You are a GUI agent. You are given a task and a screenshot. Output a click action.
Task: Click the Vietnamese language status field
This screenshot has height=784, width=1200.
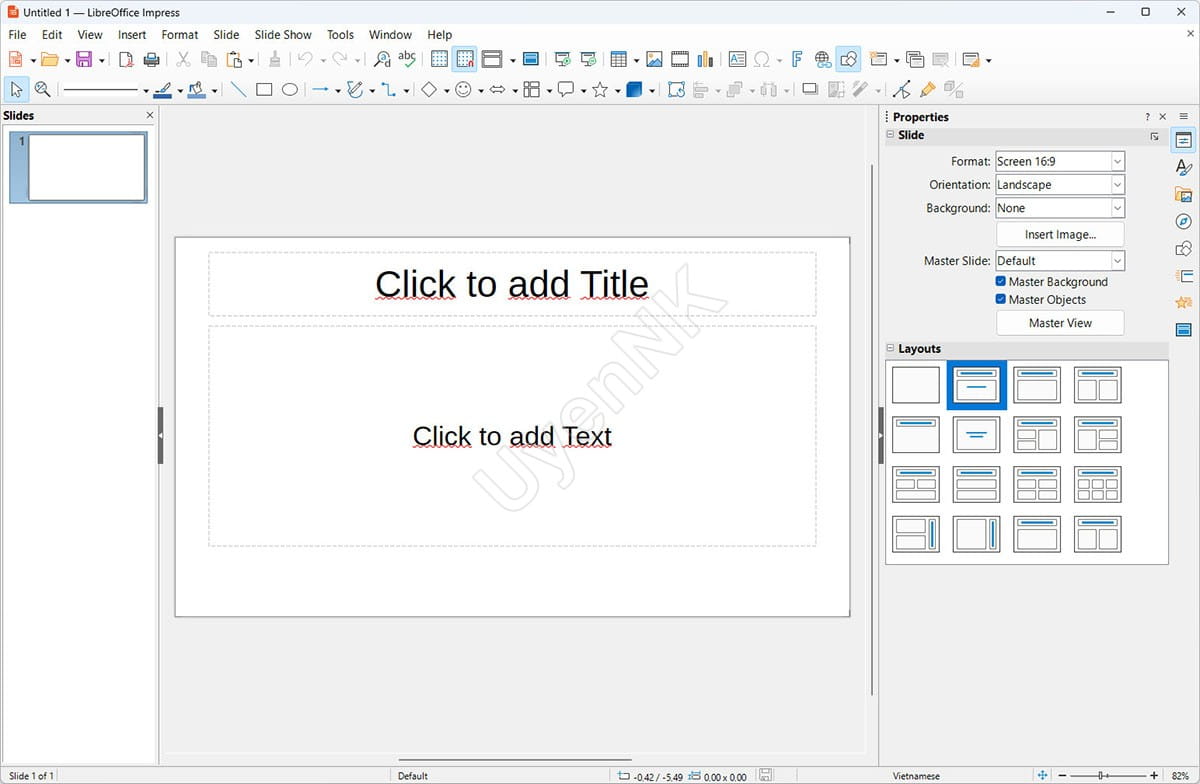pos(916,776)
